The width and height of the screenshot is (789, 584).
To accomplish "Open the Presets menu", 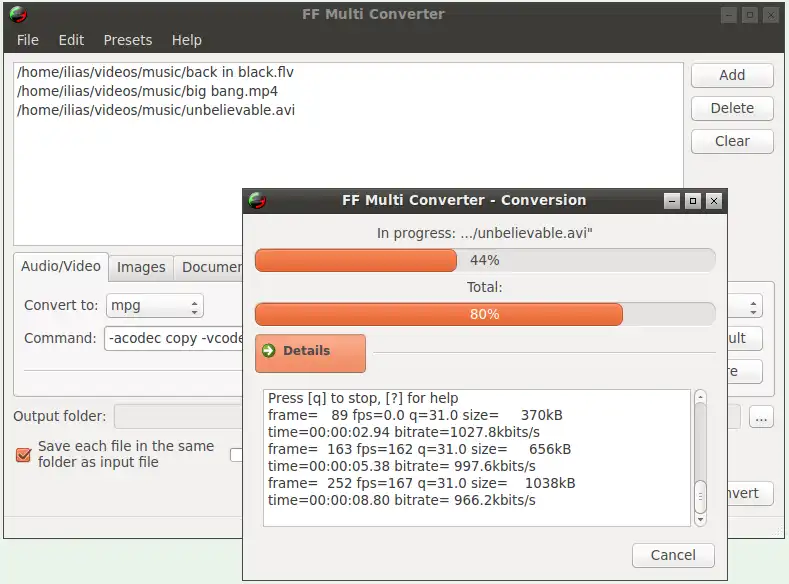I will tap(128, 40).
